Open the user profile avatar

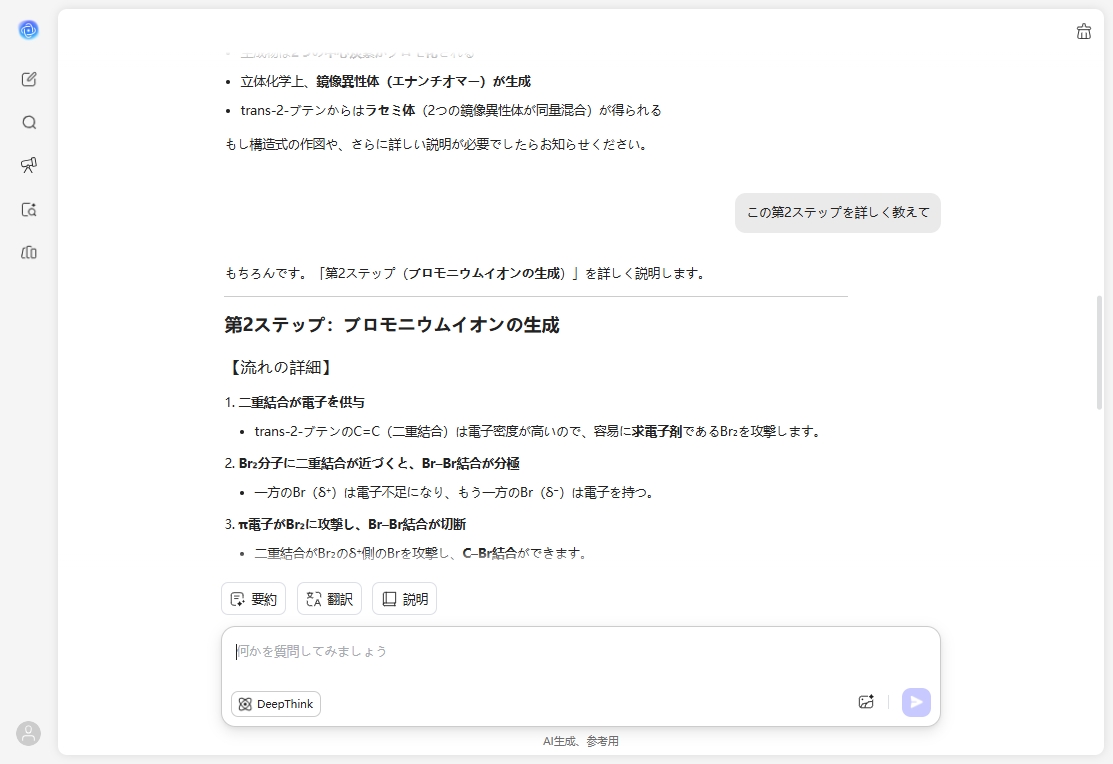click(28, 733)
